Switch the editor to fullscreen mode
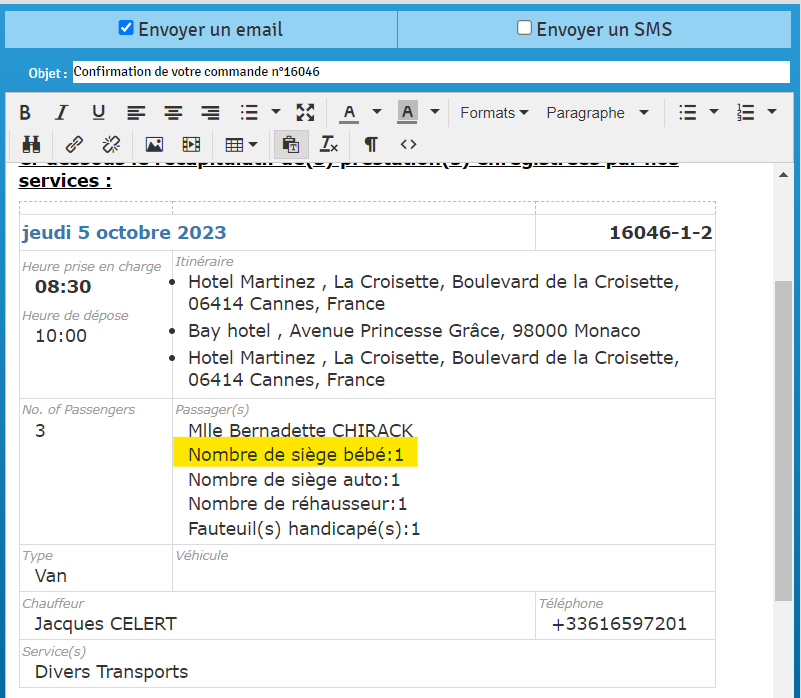801x698 pixels. [x=306, y=112]
